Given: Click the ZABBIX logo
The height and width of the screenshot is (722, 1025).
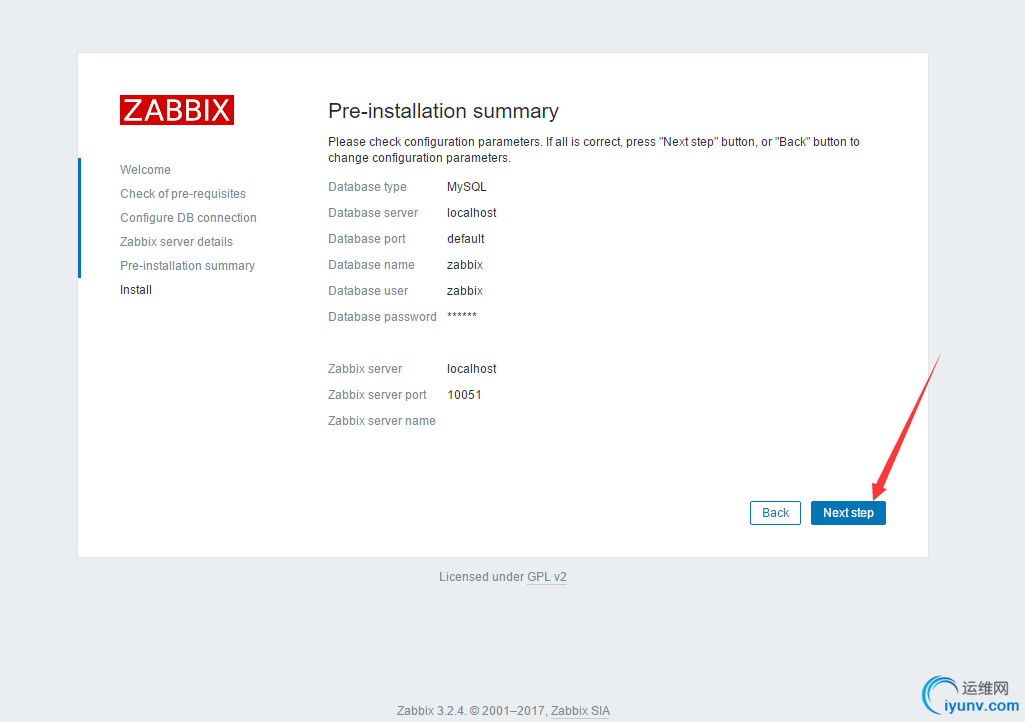Looking at the screenshot, I should (177, 110).
